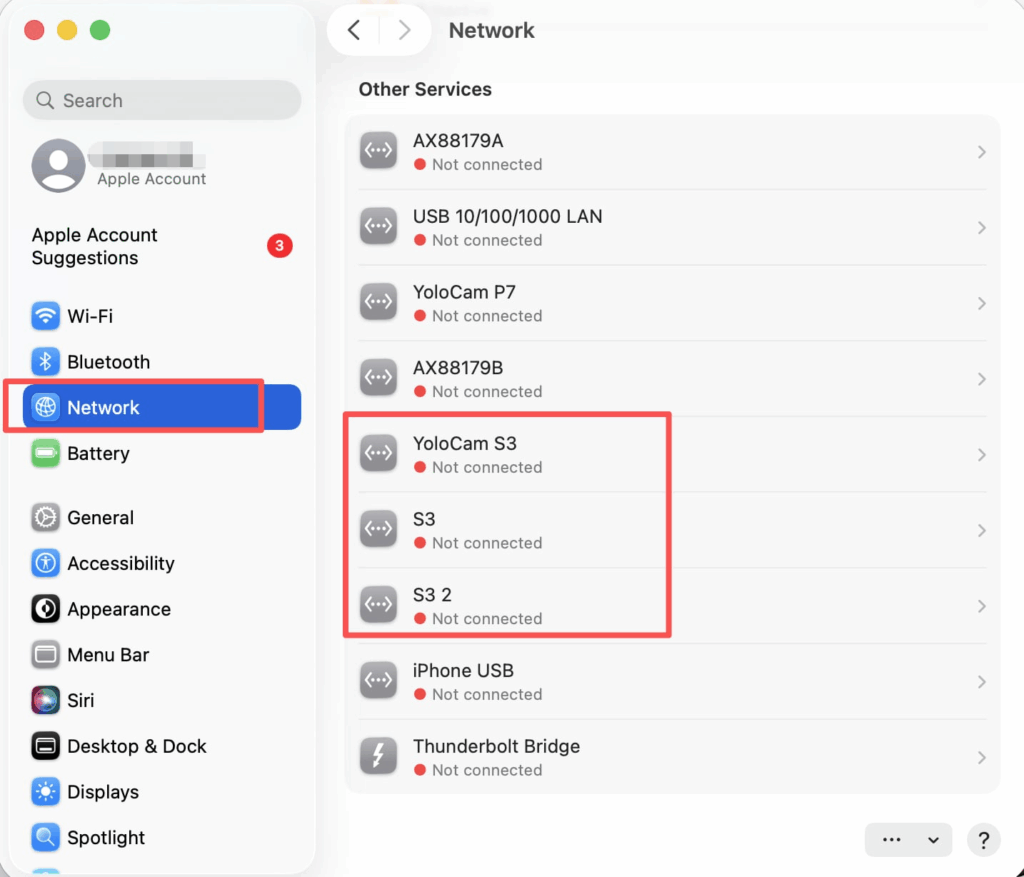
Task: Open Accessibility settings icon
Action: tap(45, 564)
